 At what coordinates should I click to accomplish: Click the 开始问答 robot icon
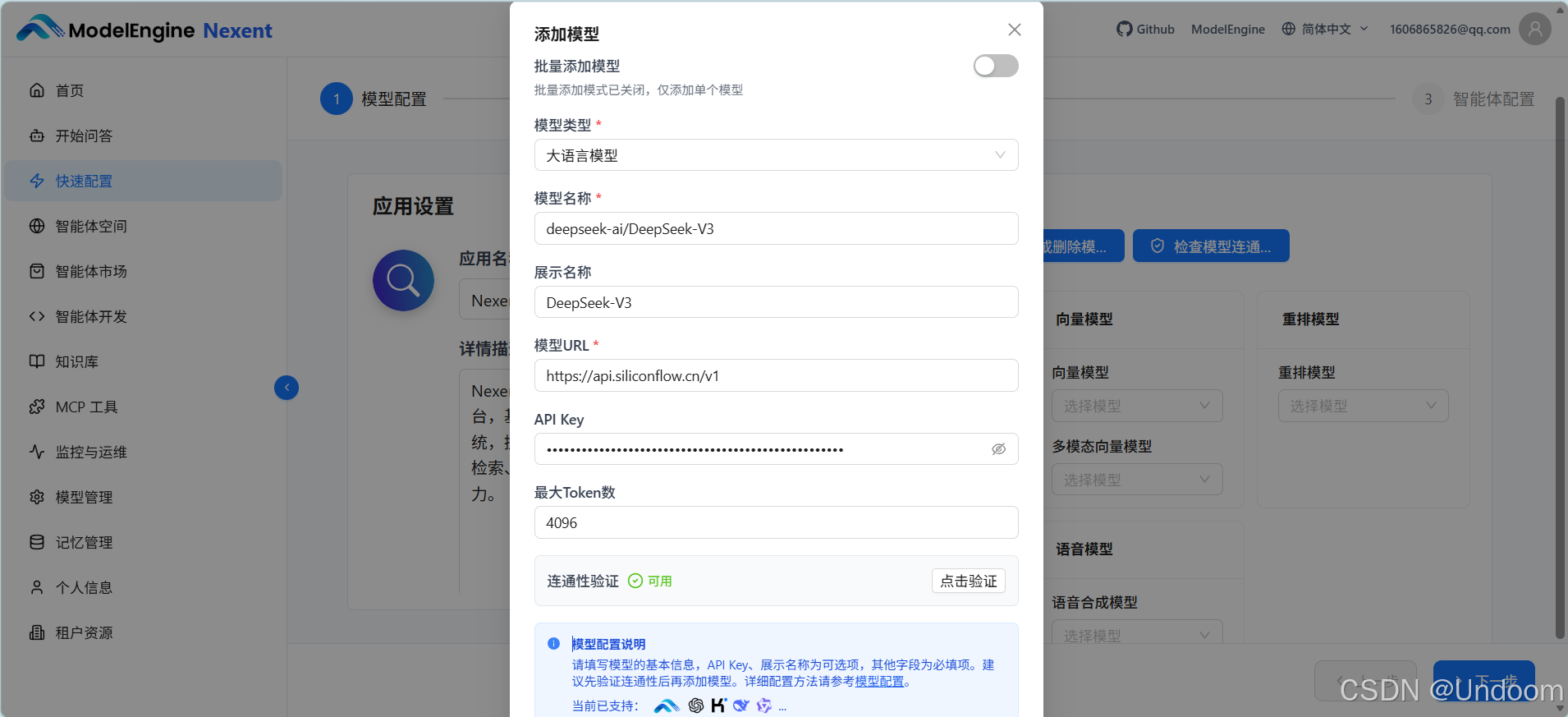tap(37, 136)
